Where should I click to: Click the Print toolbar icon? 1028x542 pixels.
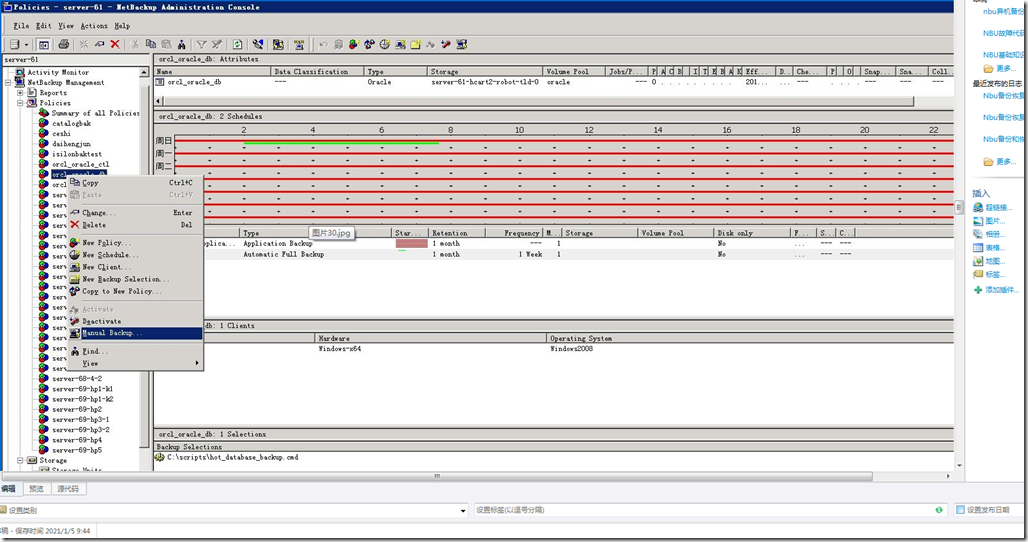[x=64, y=44]
